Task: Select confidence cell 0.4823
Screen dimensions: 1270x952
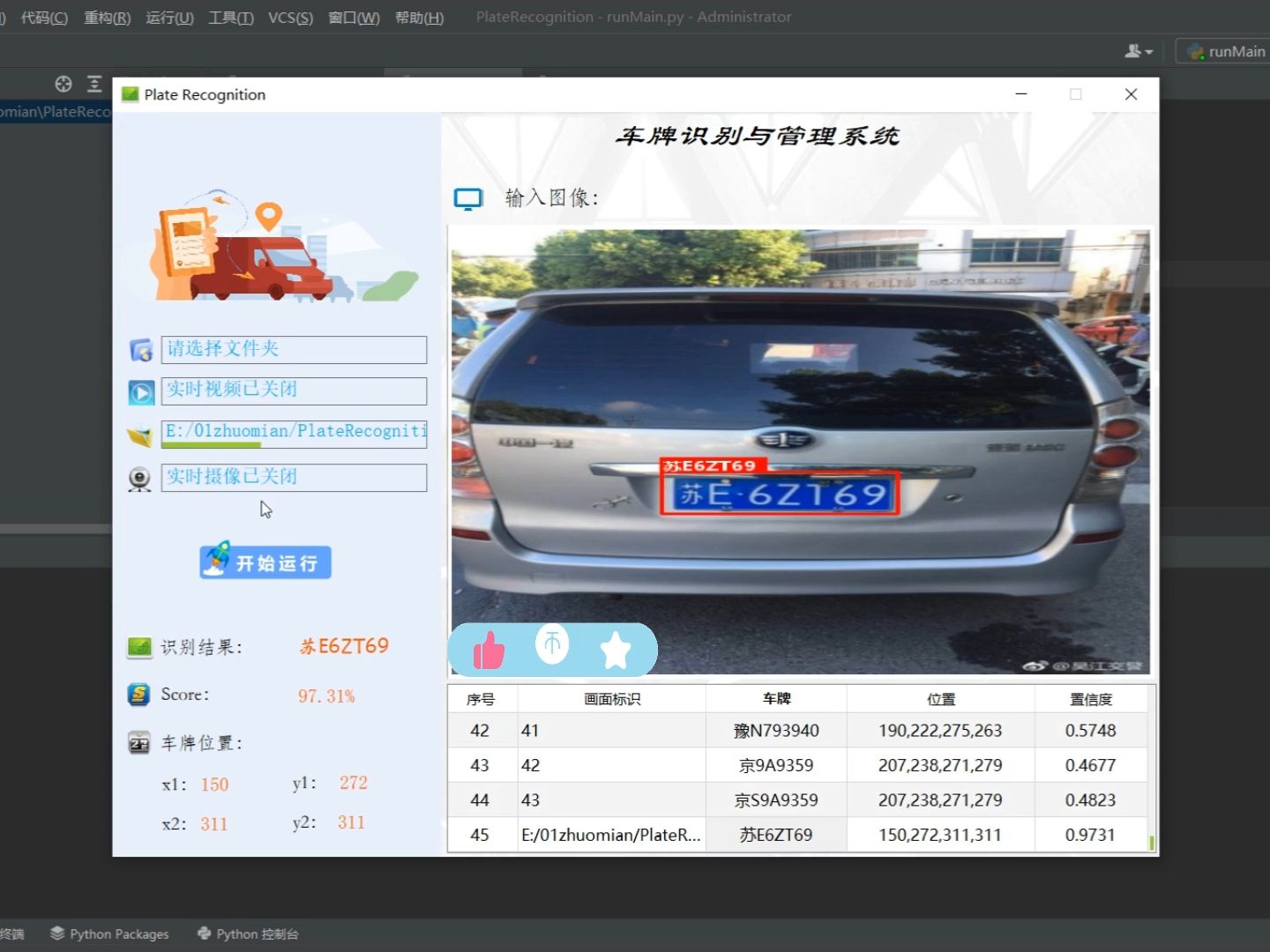Action: pyautogui.click(x=1090, y=800)
